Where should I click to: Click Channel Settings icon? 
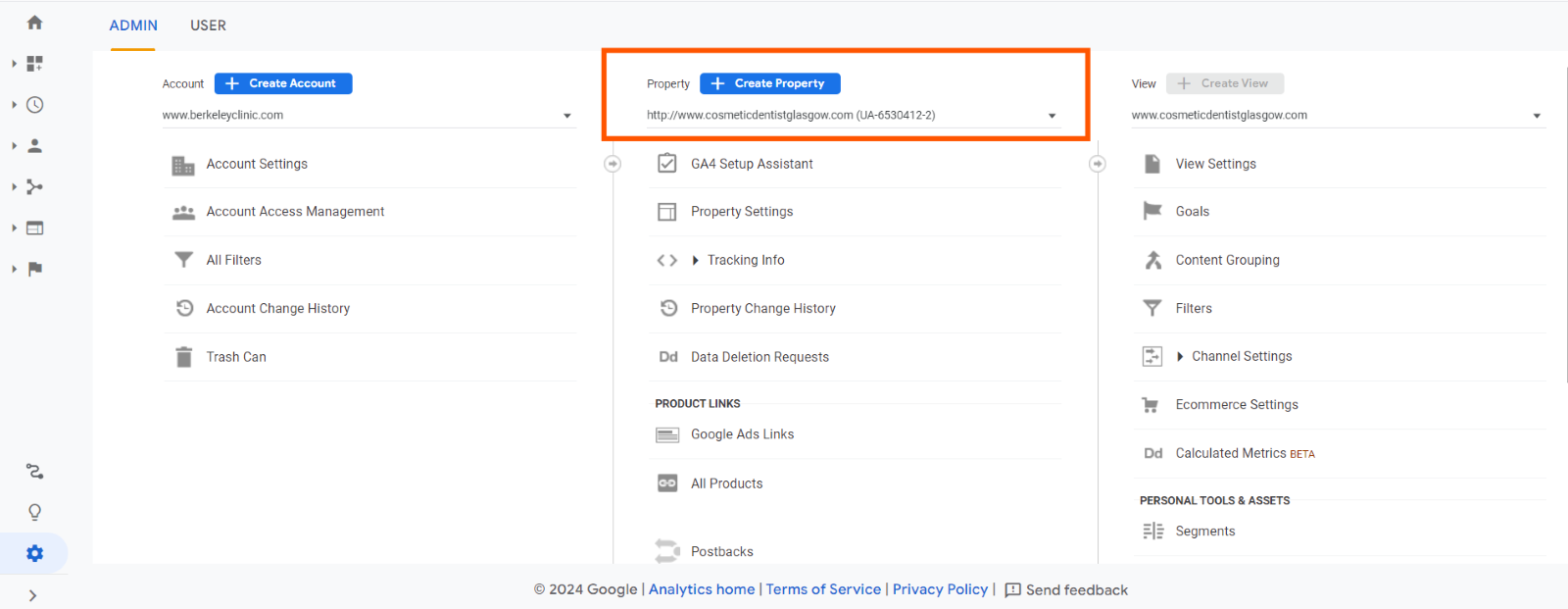click(x=1152, y=356)
